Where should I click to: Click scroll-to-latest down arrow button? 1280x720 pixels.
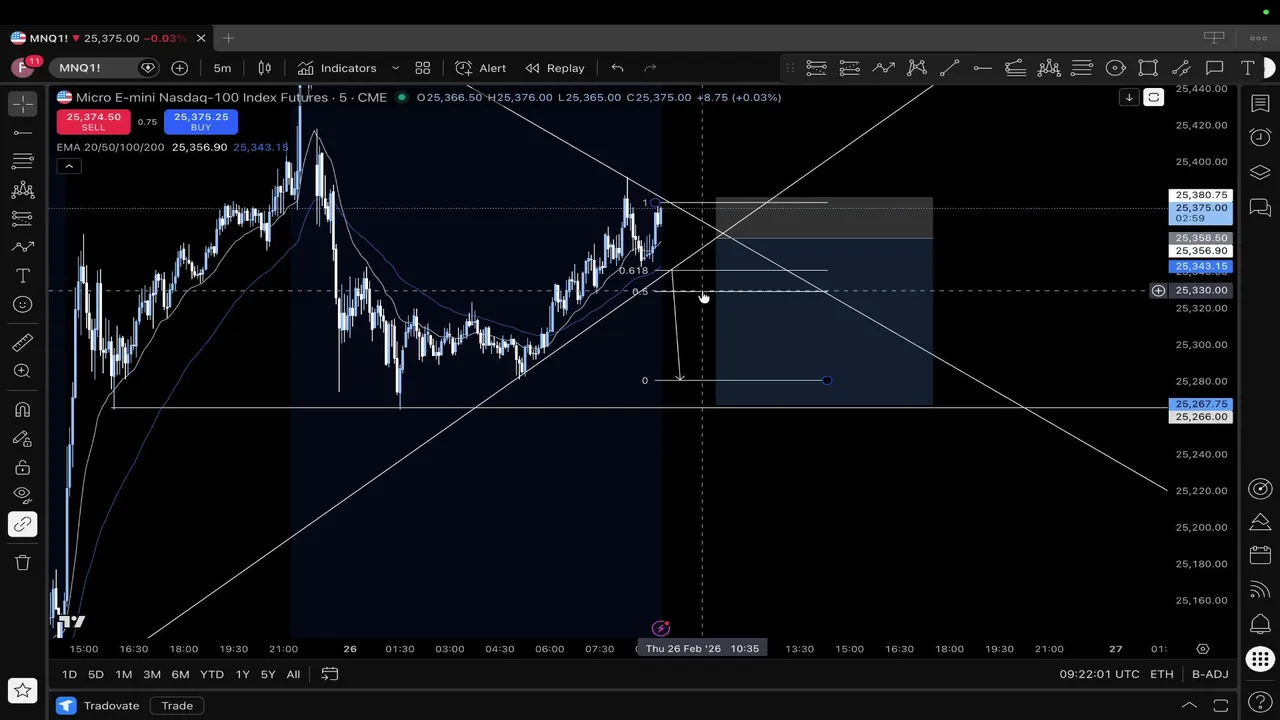click(1129, 97)
